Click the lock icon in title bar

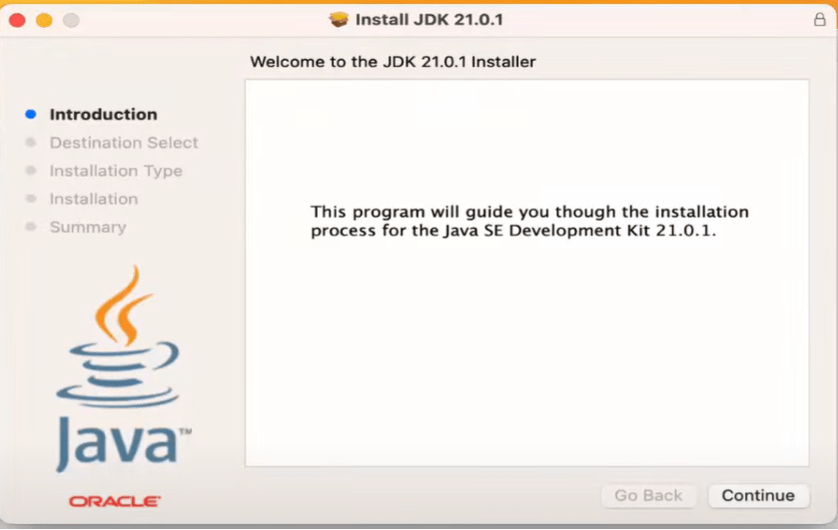[x=820, y=20]
